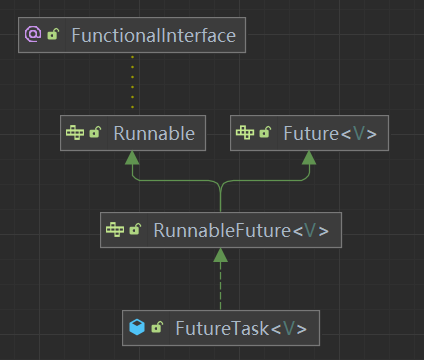Image resolution: width=424 pixels, height=360 pixels.
Task: Click the interface icon on RunnableFuture<V> node
Action: (115, 230)
